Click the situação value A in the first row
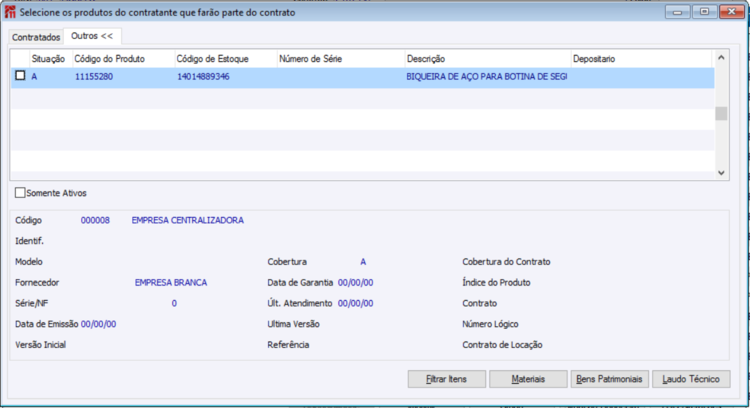The width and height of the screenshot is (750, 408). coord(34,77)
